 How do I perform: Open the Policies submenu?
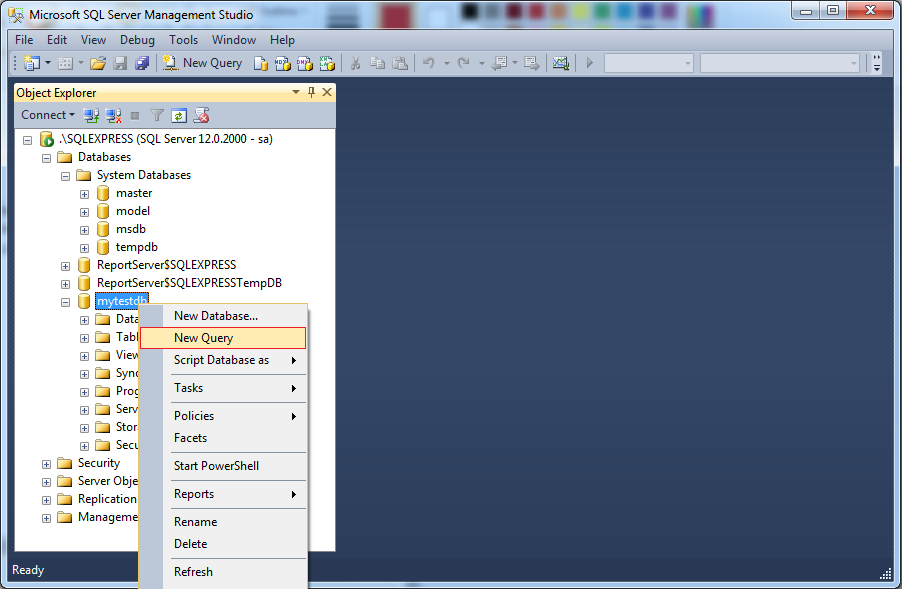pos(223,416)
